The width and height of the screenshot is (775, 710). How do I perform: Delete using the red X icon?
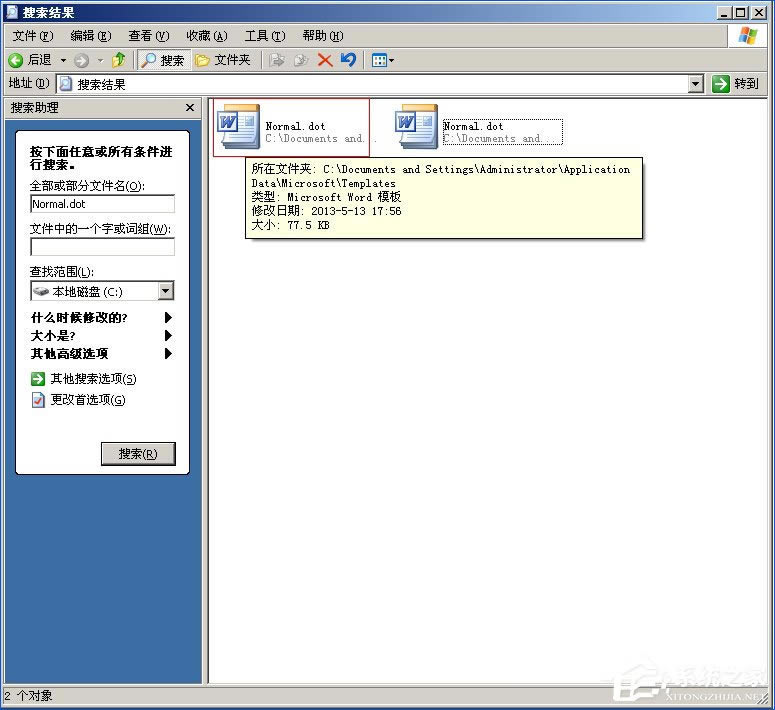pyautogui.click(x=325, y=60)
